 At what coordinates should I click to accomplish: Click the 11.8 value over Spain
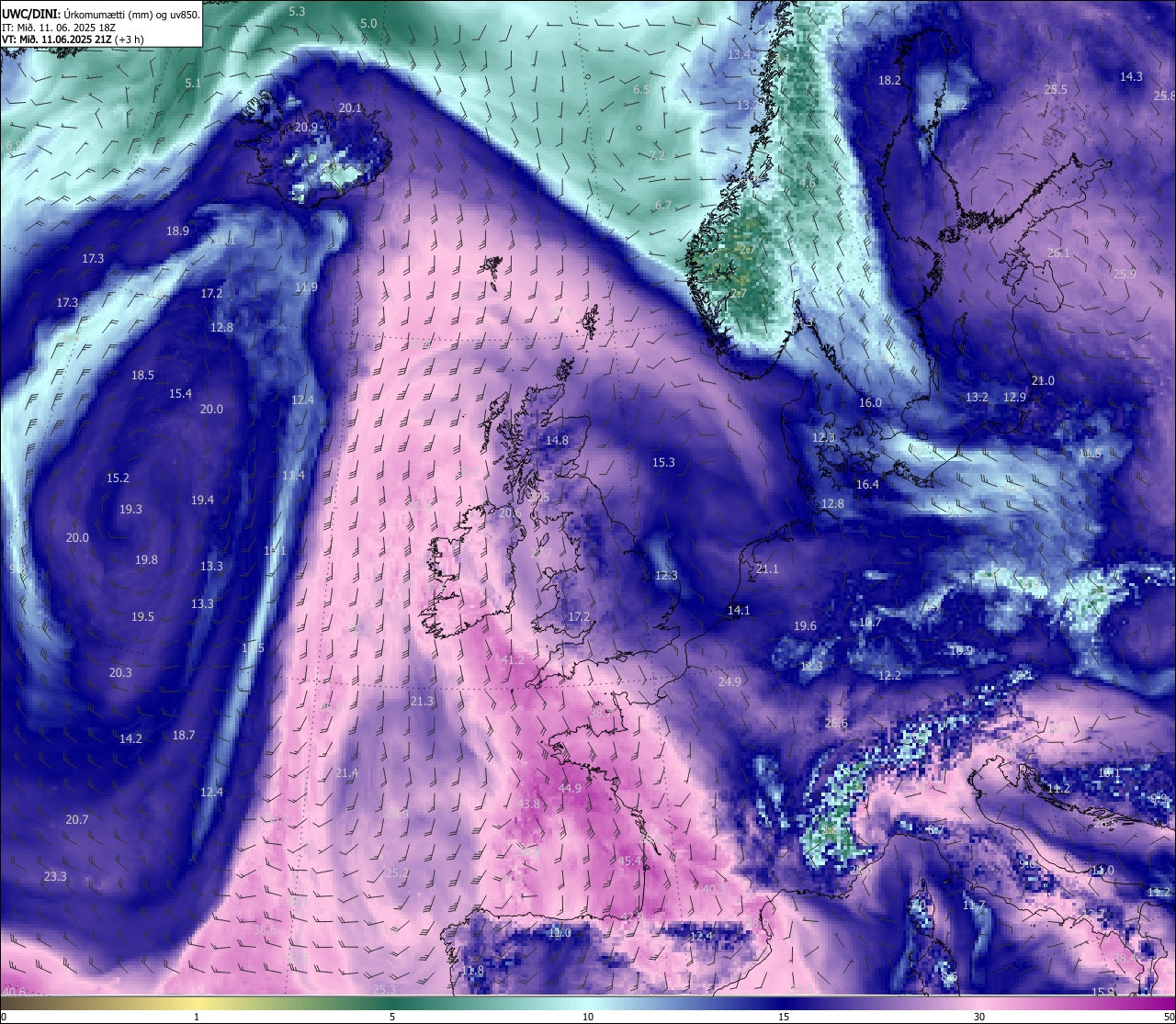click(472, 970)
